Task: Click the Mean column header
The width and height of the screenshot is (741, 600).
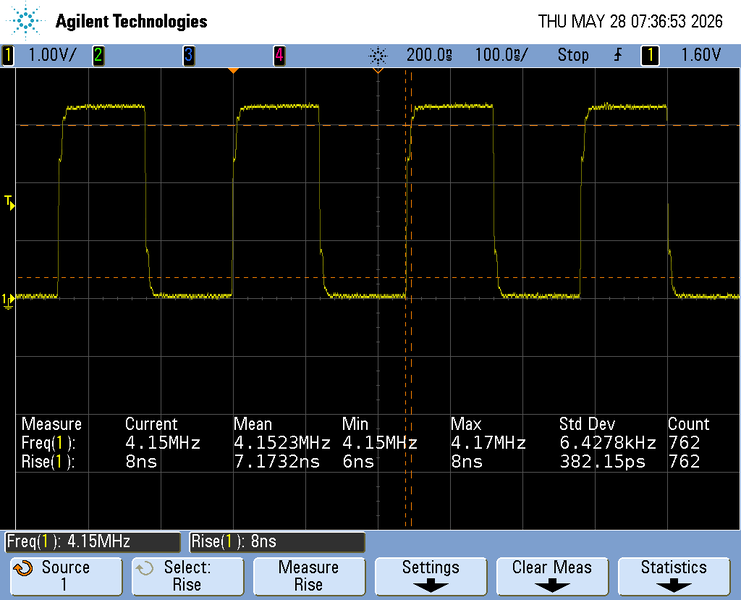Action: click(x=253, y=424)
